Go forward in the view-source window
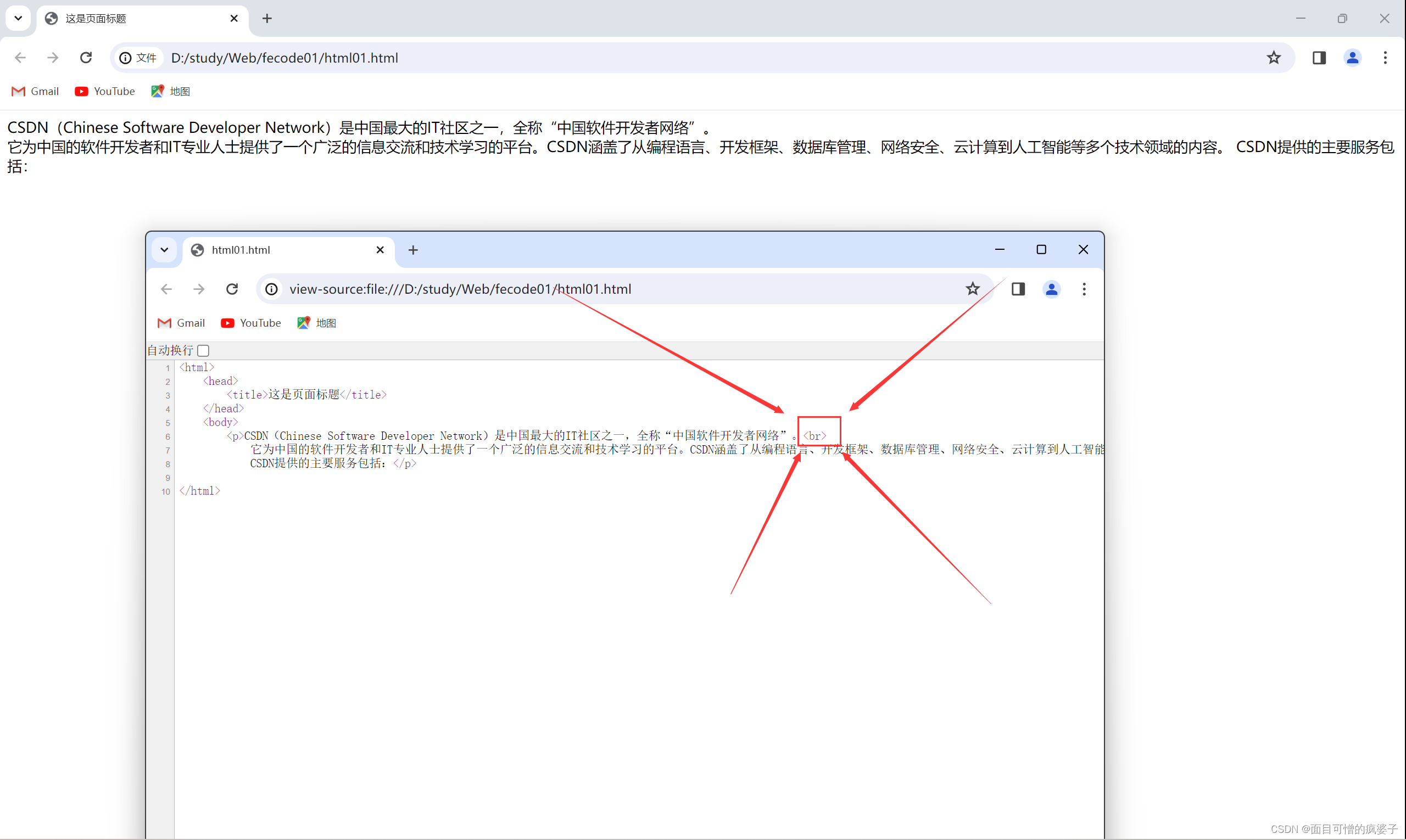1406x840 pixels. click(x=199, y=289)
